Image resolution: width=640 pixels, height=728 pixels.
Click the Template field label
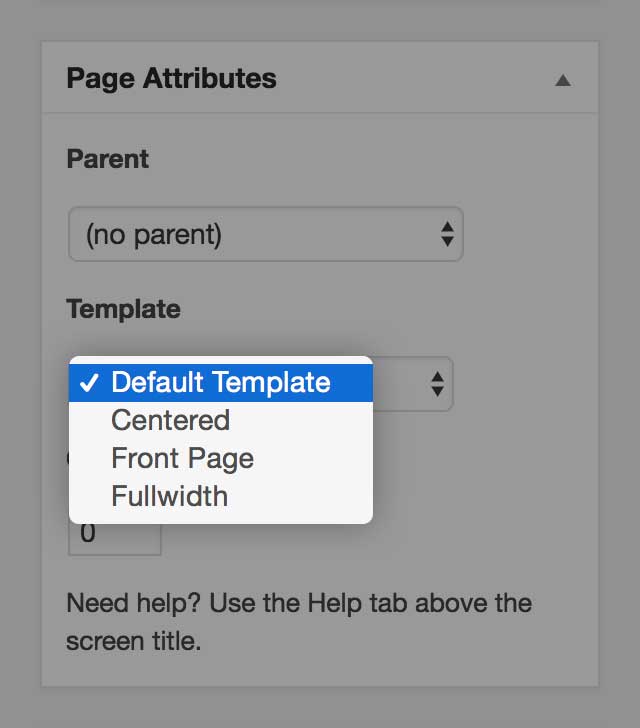124,309
